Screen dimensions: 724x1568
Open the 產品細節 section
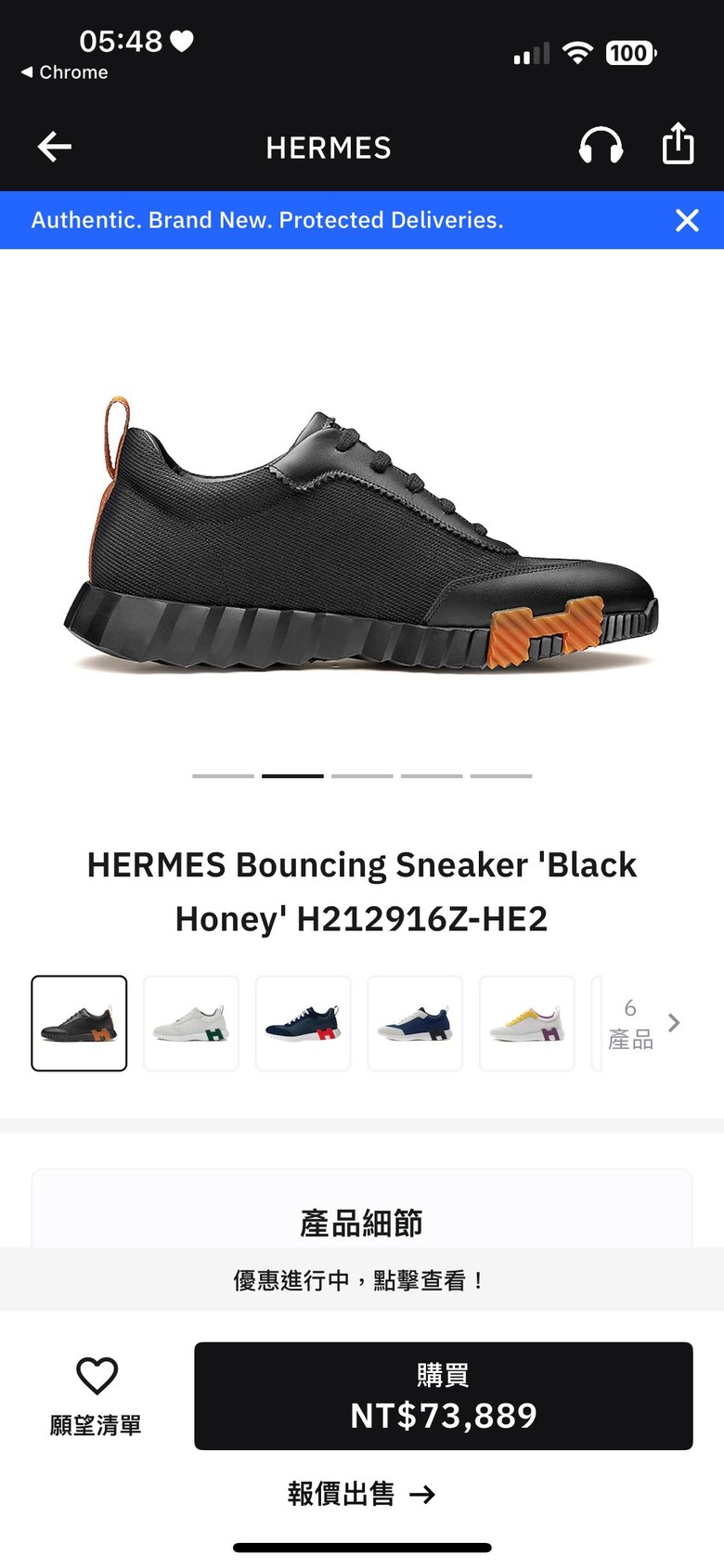362,1223
